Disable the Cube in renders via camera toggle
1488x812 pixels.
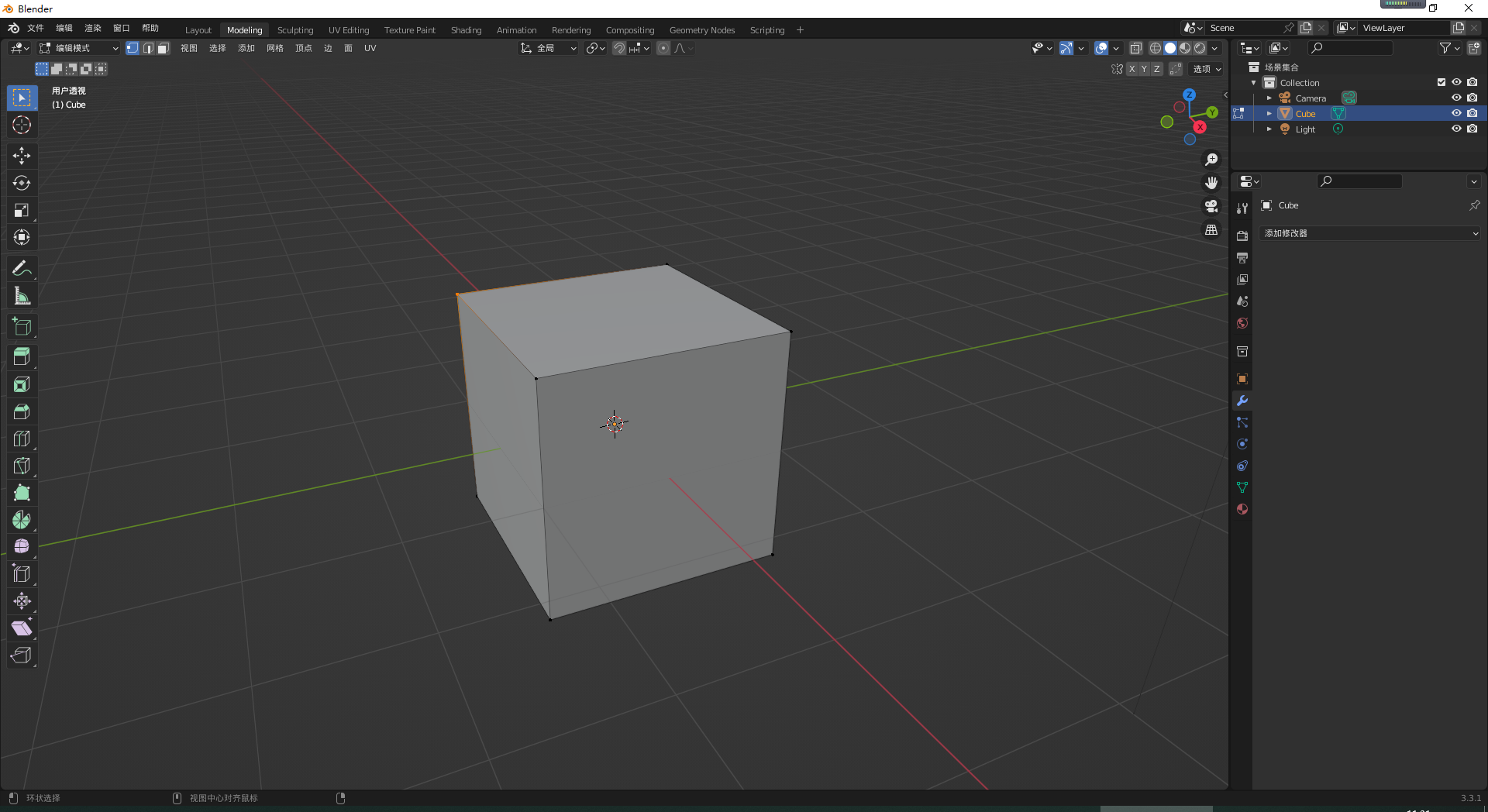point(1472,112)
